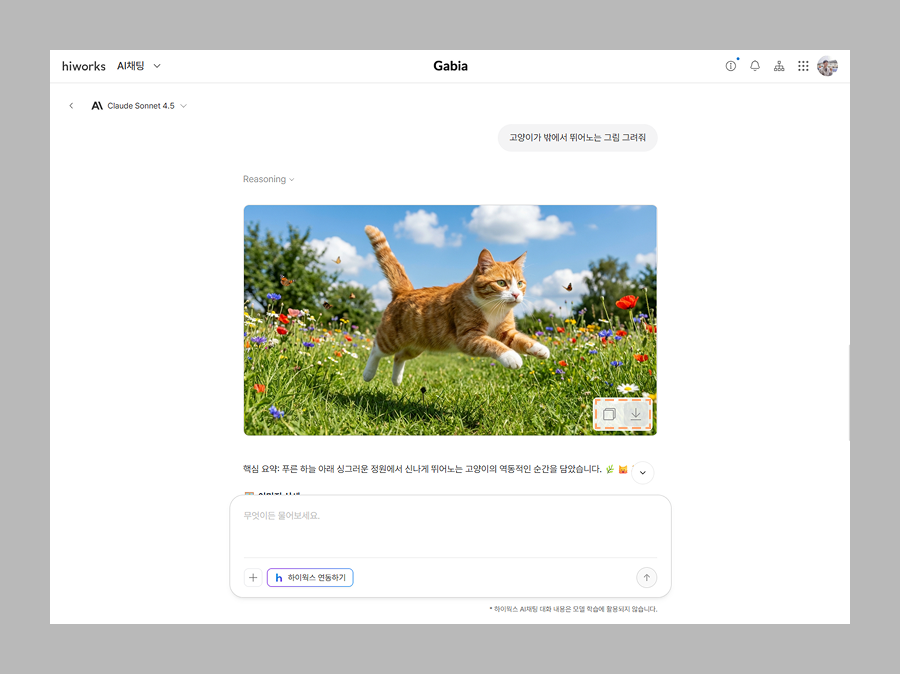Download the generated cat image
The width and height of the screenshot is (900, 674).
[x=636, y=414]
